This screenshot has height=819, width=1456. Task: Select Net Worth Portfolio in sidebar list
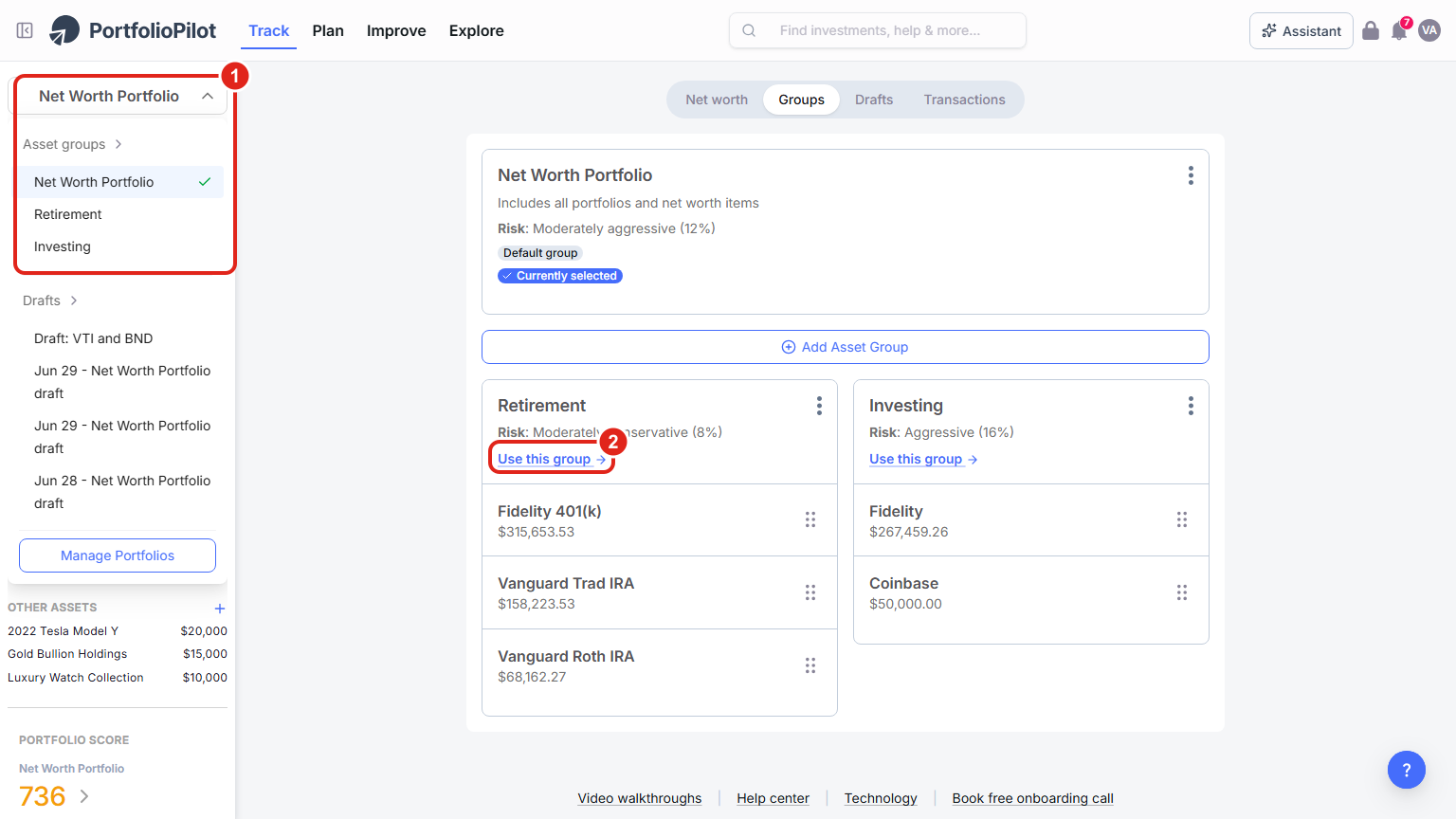point(121,182)
